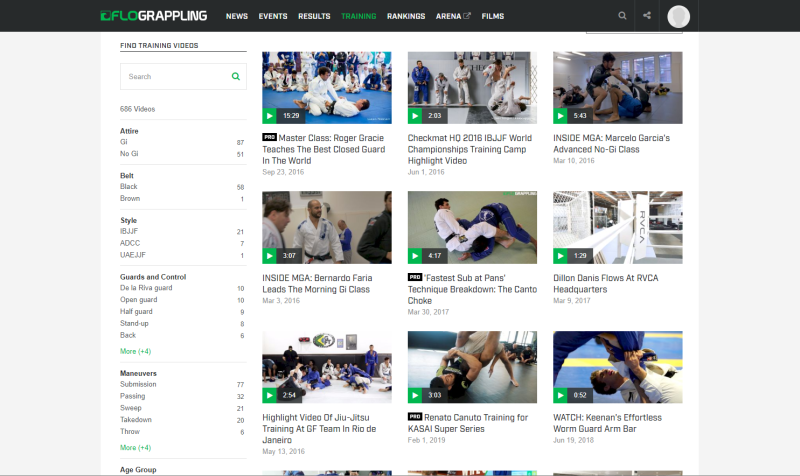800x476 pixels.
Task: Open Dillon Danis Flows At RVCA title
Action: click(606, 284)
